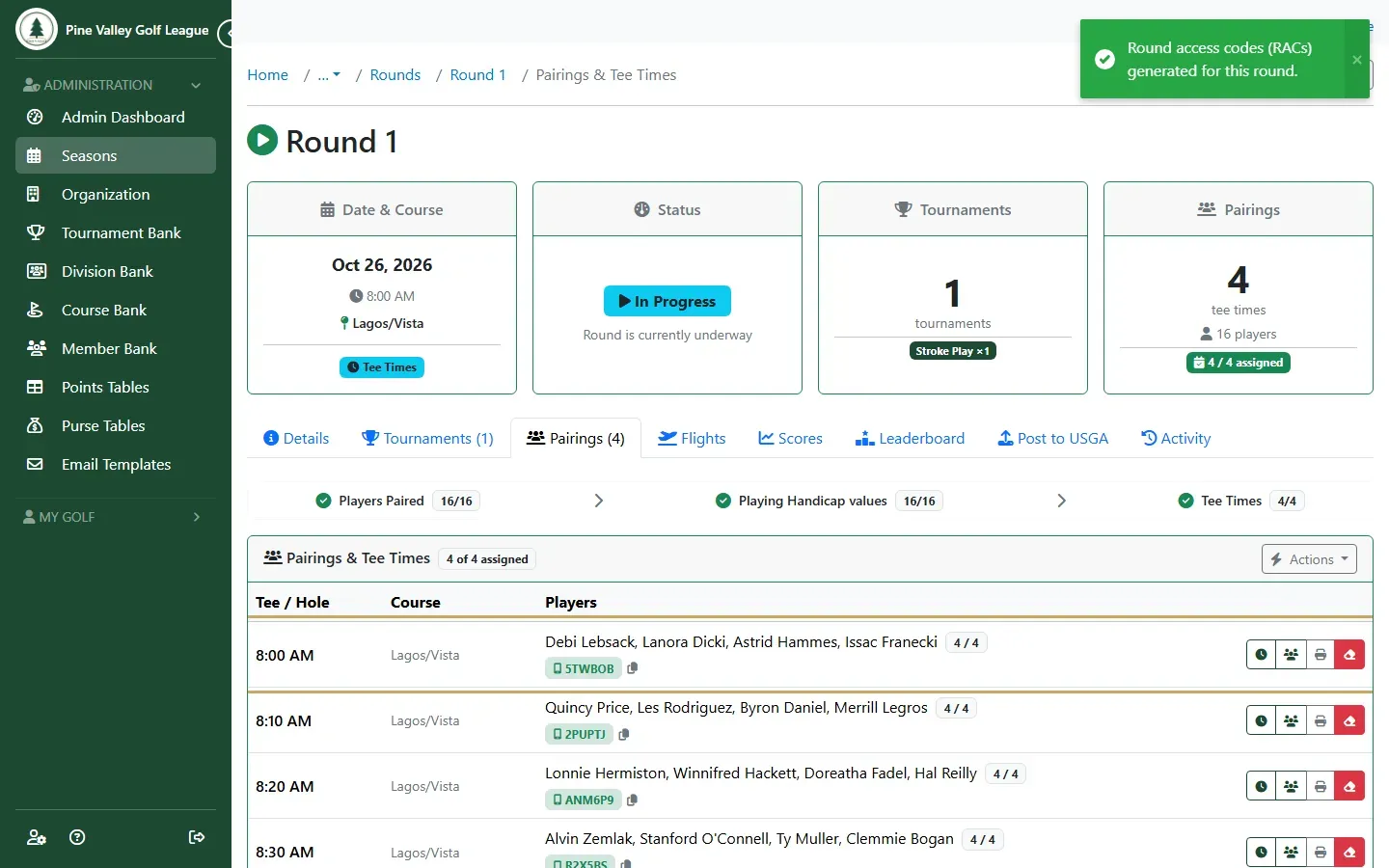Screen dimensions: 1389x868
Task: Open the Actions dropdown menu
Action: pos(1309,559)
